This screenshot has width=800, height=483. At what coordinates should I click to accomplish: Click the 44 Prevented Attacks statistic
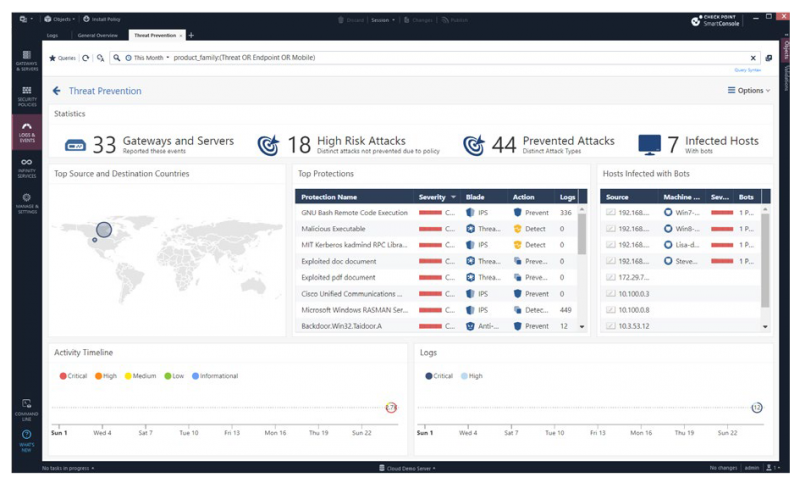539,144
